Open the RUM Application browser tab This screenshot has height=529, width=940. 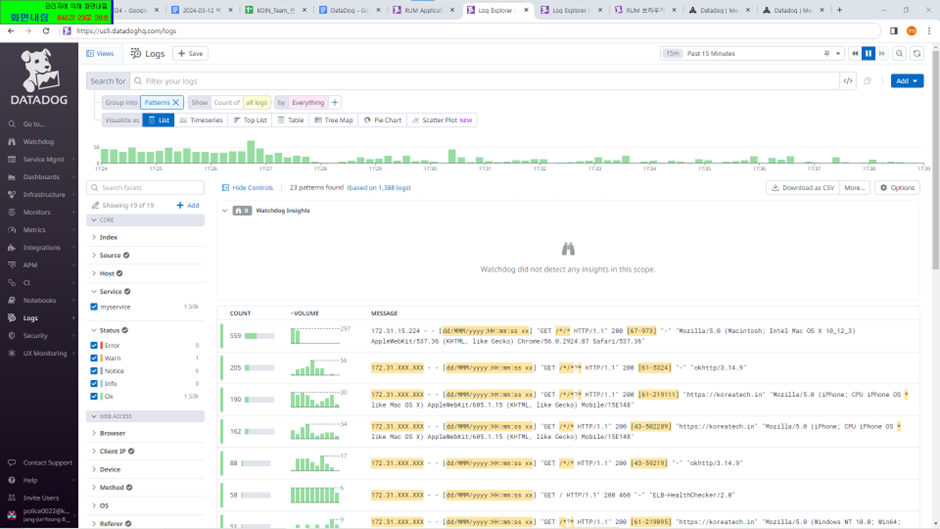tap(424, 10)
